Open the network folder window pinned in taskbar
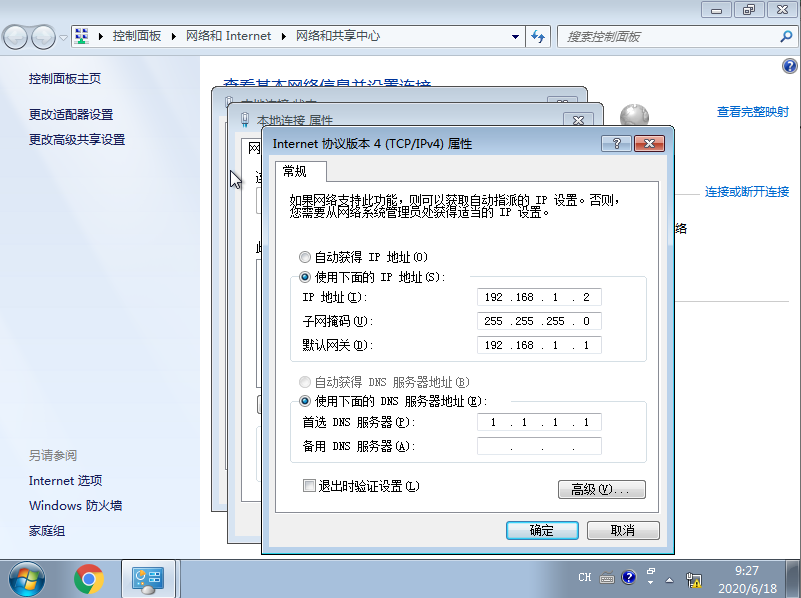Viewport: 801px width, 598px height. pos(148,579)
